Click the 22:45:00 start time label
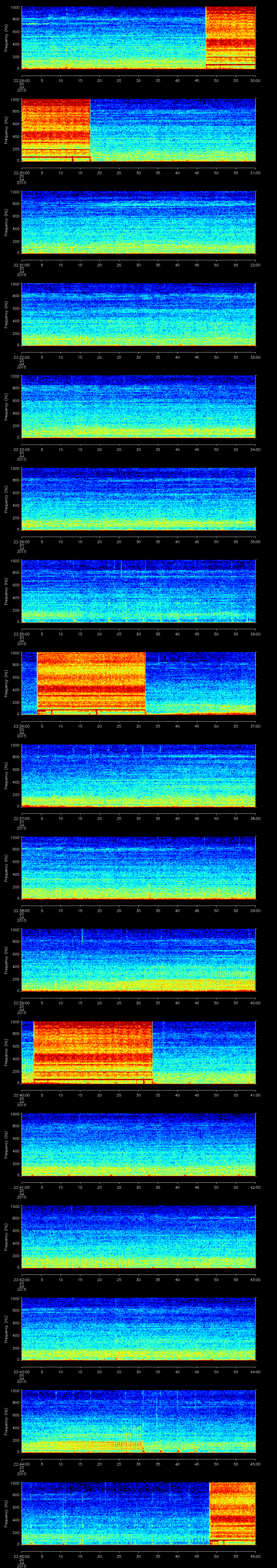277x1568 pixels. coord(21,1556)
